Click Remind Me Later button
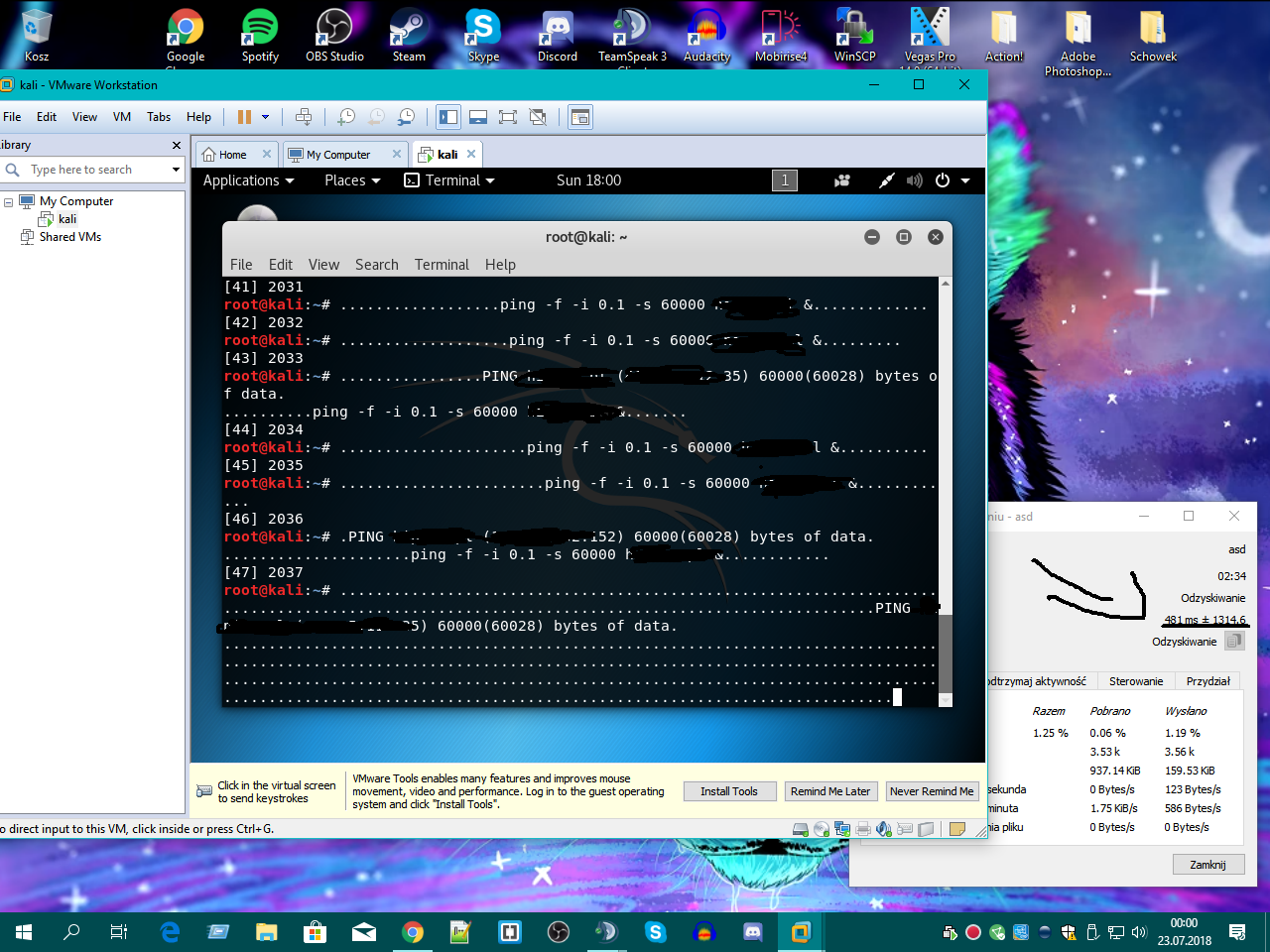The image size is (1270, 952). pyautogui.click(x=830, y=791)
